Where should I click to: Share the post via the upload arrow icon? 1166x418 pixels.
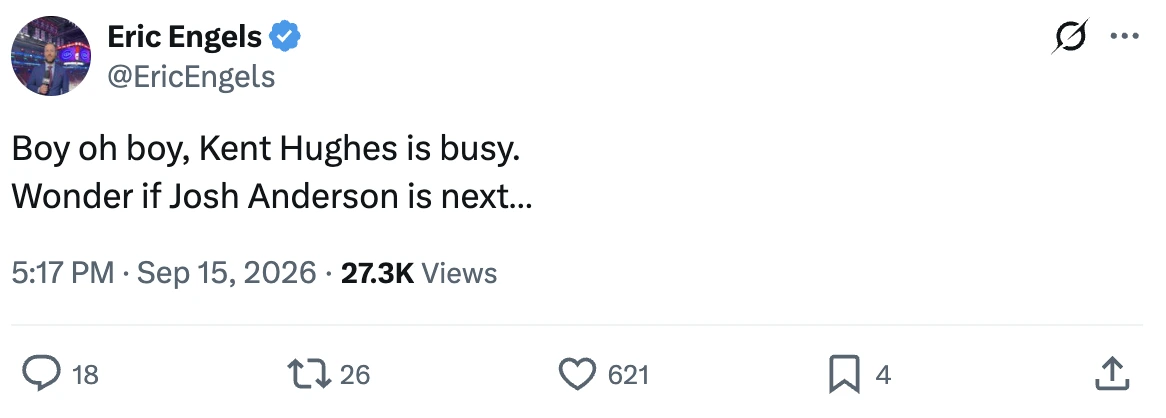coord(1112,373)
